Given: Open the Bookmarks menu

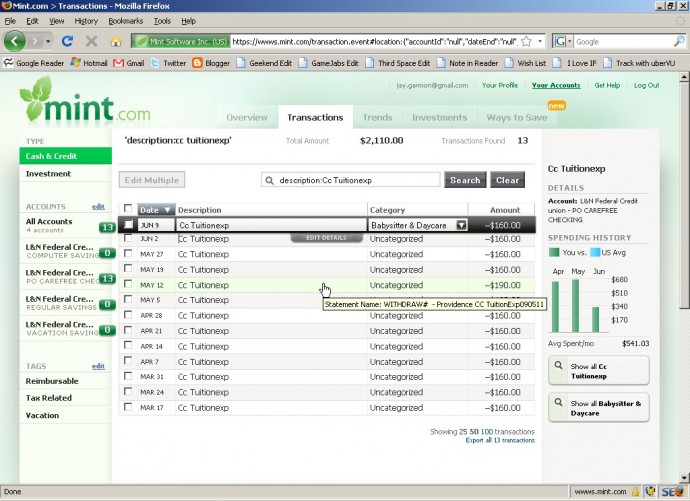Looking at the screenshot, I should [x=126, y=21].
